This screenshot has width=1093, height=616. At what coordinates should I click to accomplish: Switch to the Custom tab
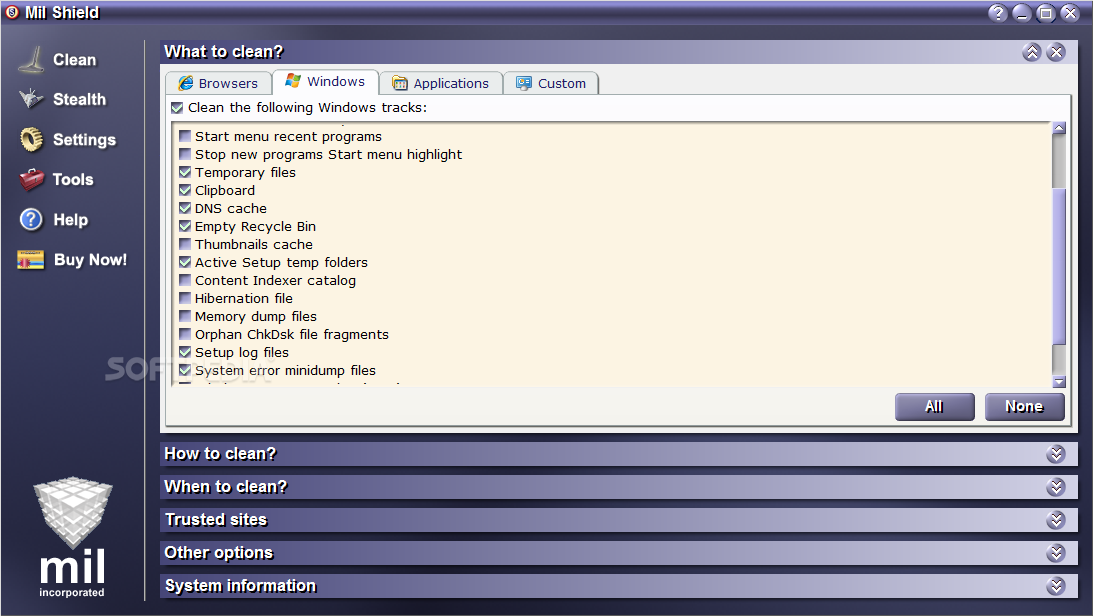551,83
